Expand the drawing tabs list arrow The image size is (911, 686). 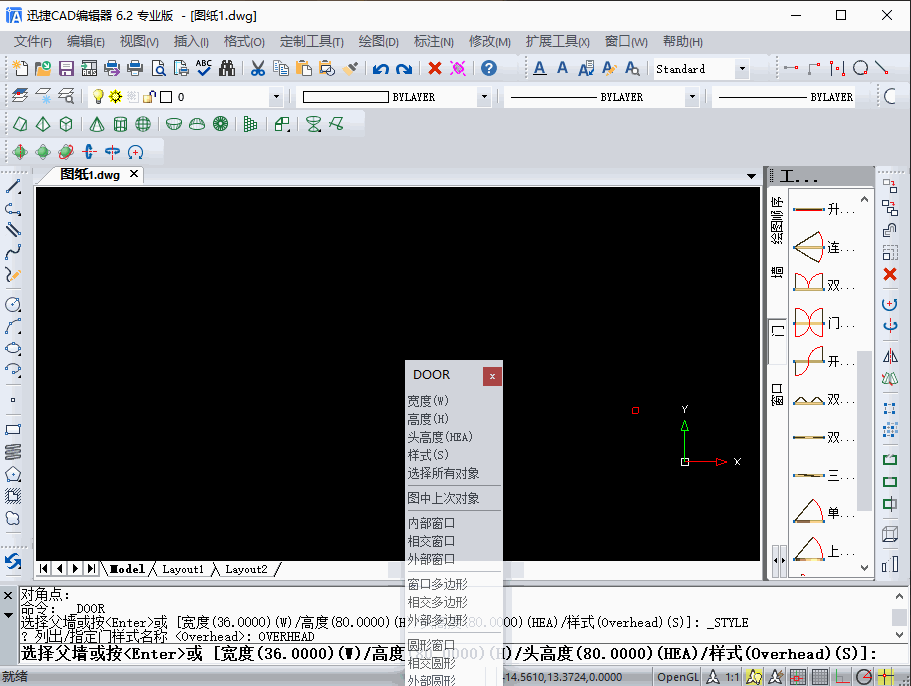[x=751, y=175]
